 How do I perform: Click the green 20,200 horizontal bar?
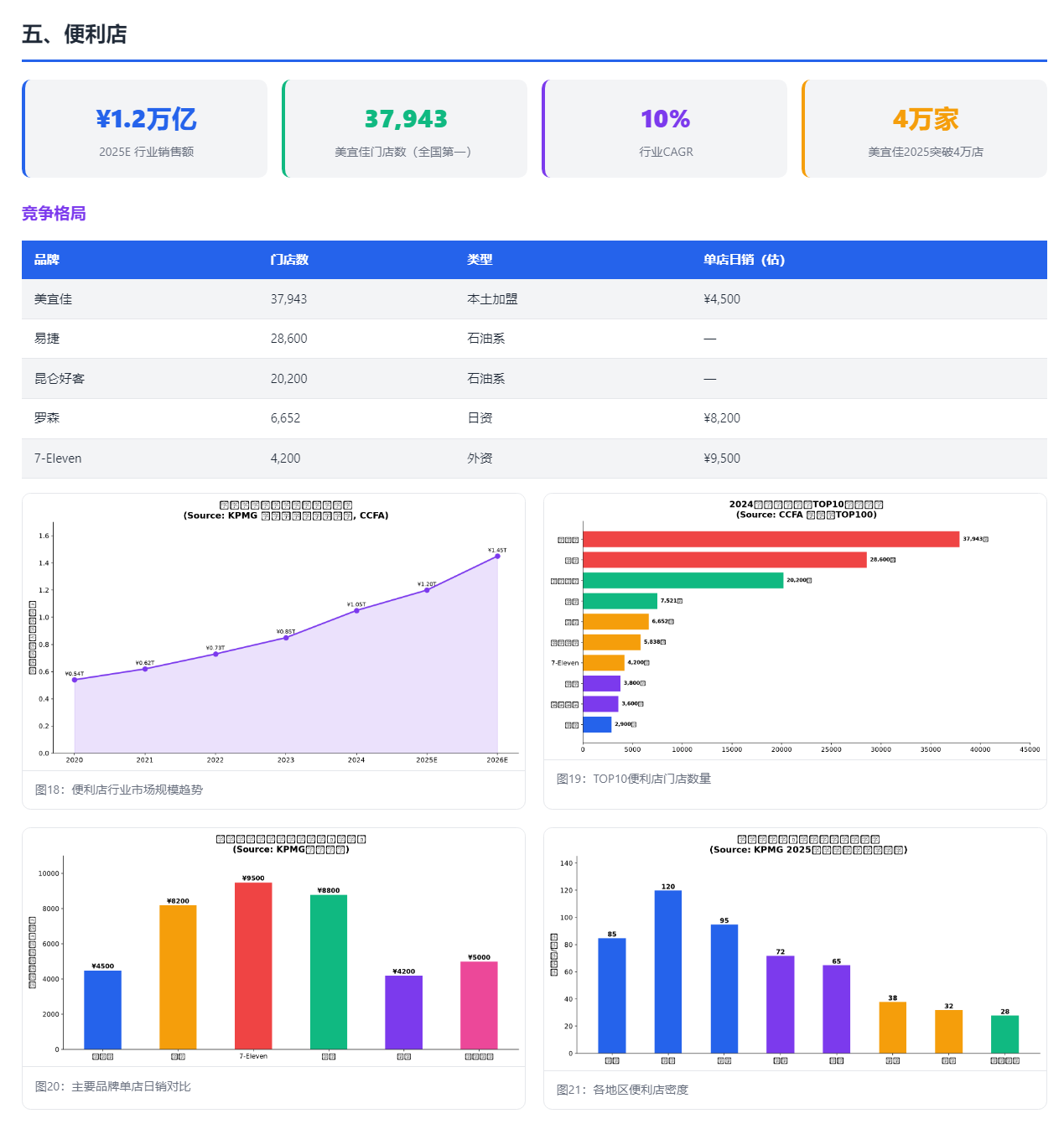pos(683,580)
